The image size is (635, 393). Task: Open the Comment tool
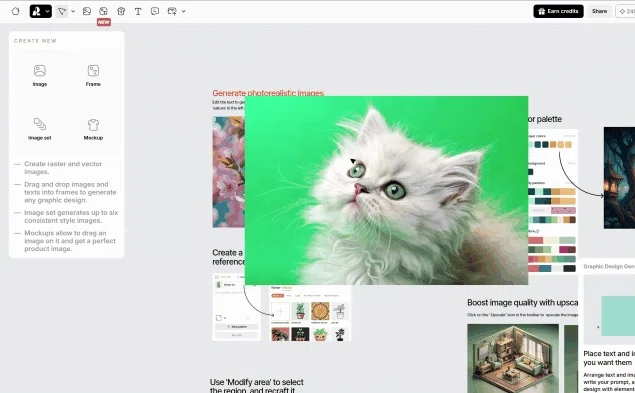[155, 11]
